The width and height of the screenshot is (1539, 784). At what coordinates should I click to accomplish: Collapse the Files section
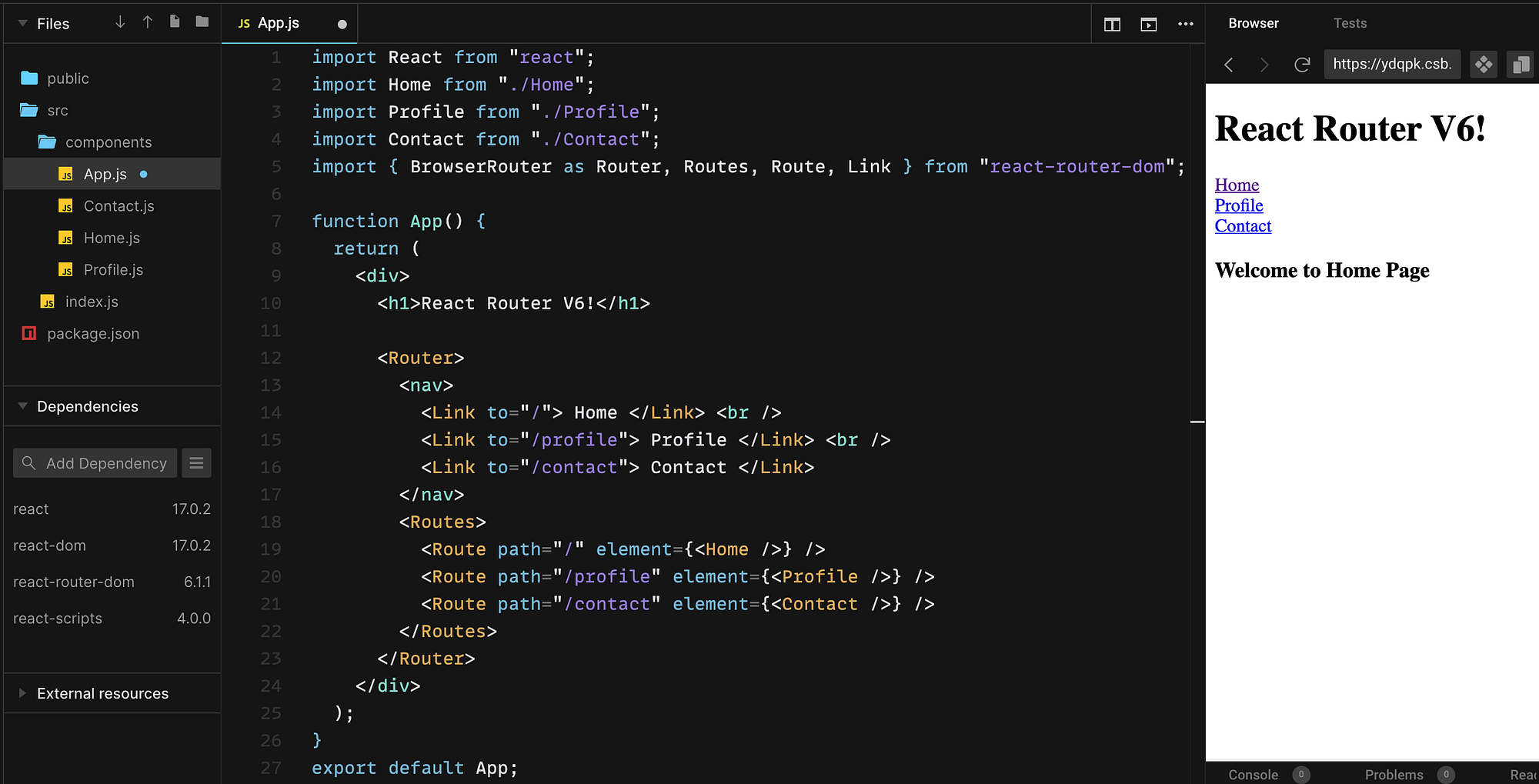pyautogui.click(x=22, y=23)
